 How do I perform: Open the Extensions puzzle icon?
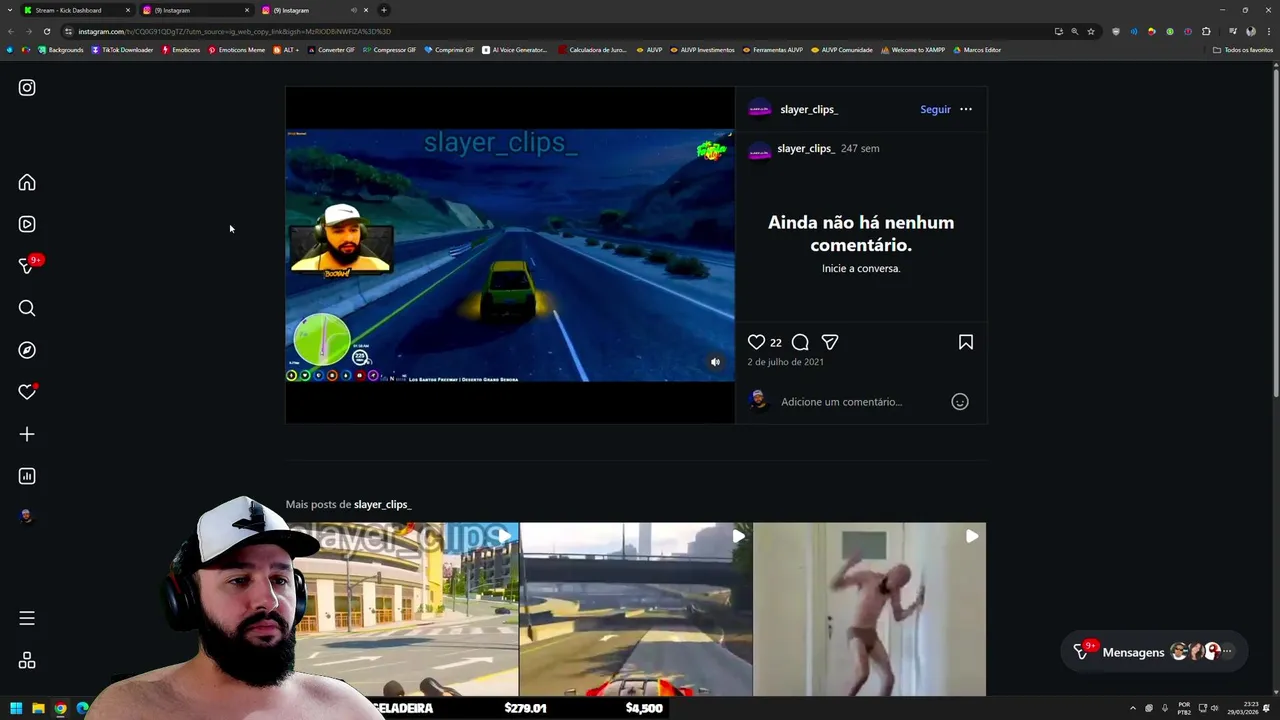pos(1206,31)
